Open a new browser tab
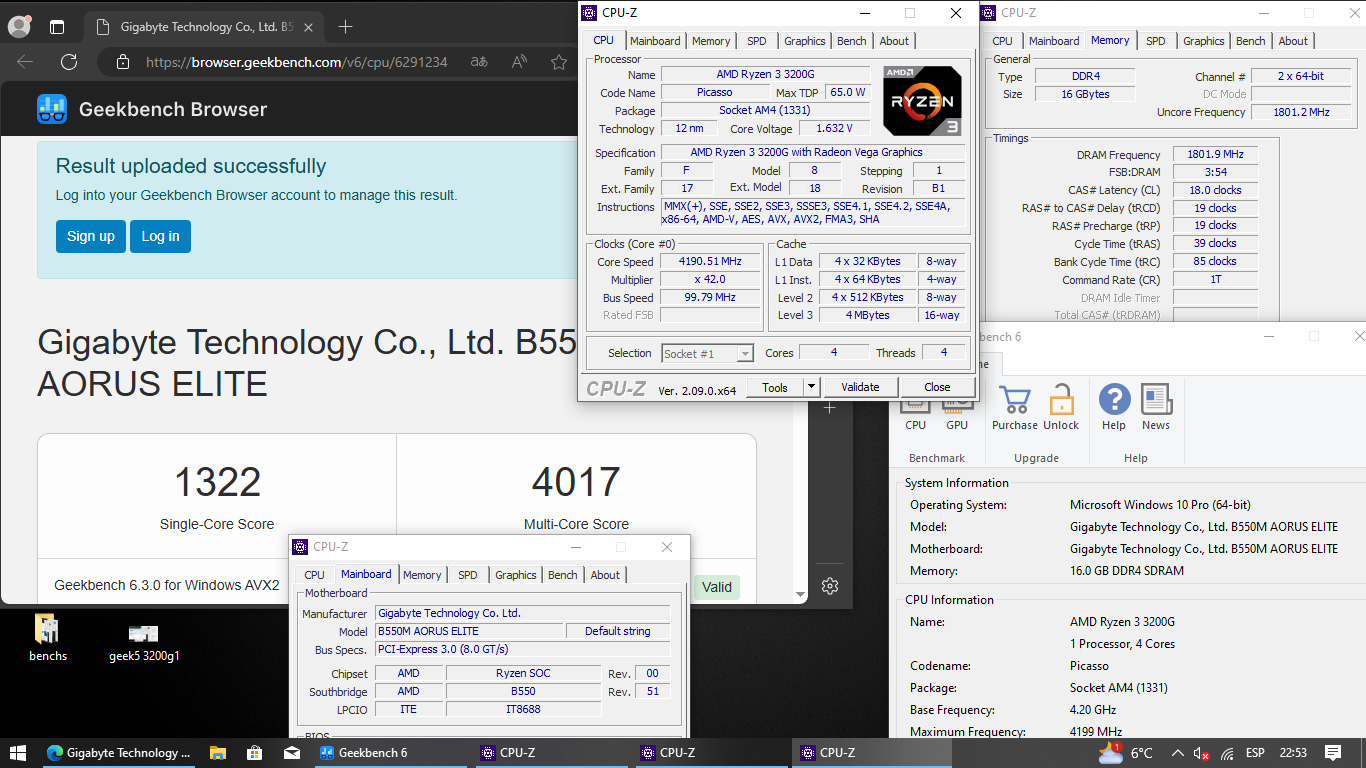 345,27
